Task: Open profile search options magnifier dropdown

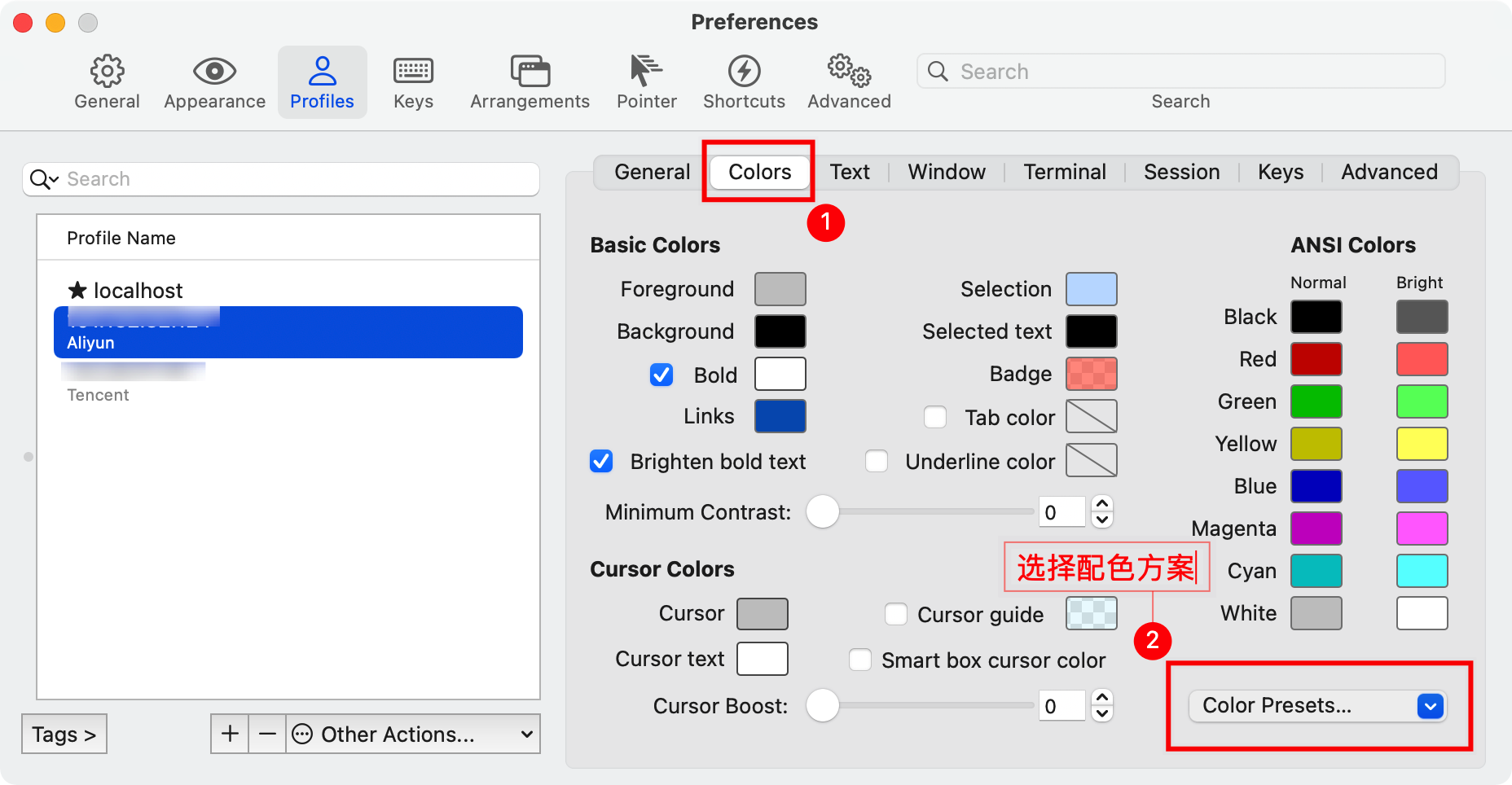Action: (44, 179)
